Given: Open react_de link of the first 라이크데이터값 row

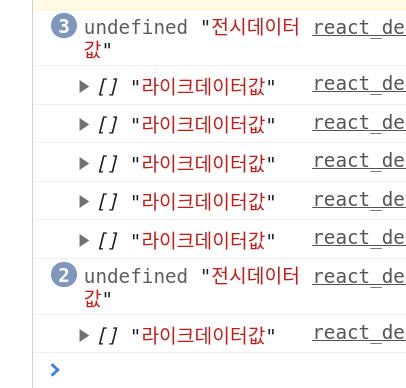Looking at the screenshot, I should 359,84.
